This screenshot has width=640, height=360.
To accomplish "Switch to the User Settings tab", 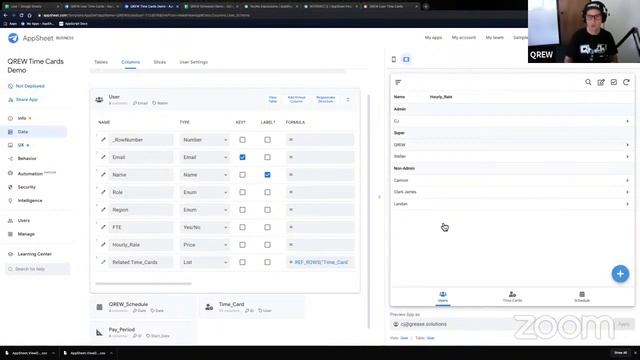I will (x=193, y=62).
